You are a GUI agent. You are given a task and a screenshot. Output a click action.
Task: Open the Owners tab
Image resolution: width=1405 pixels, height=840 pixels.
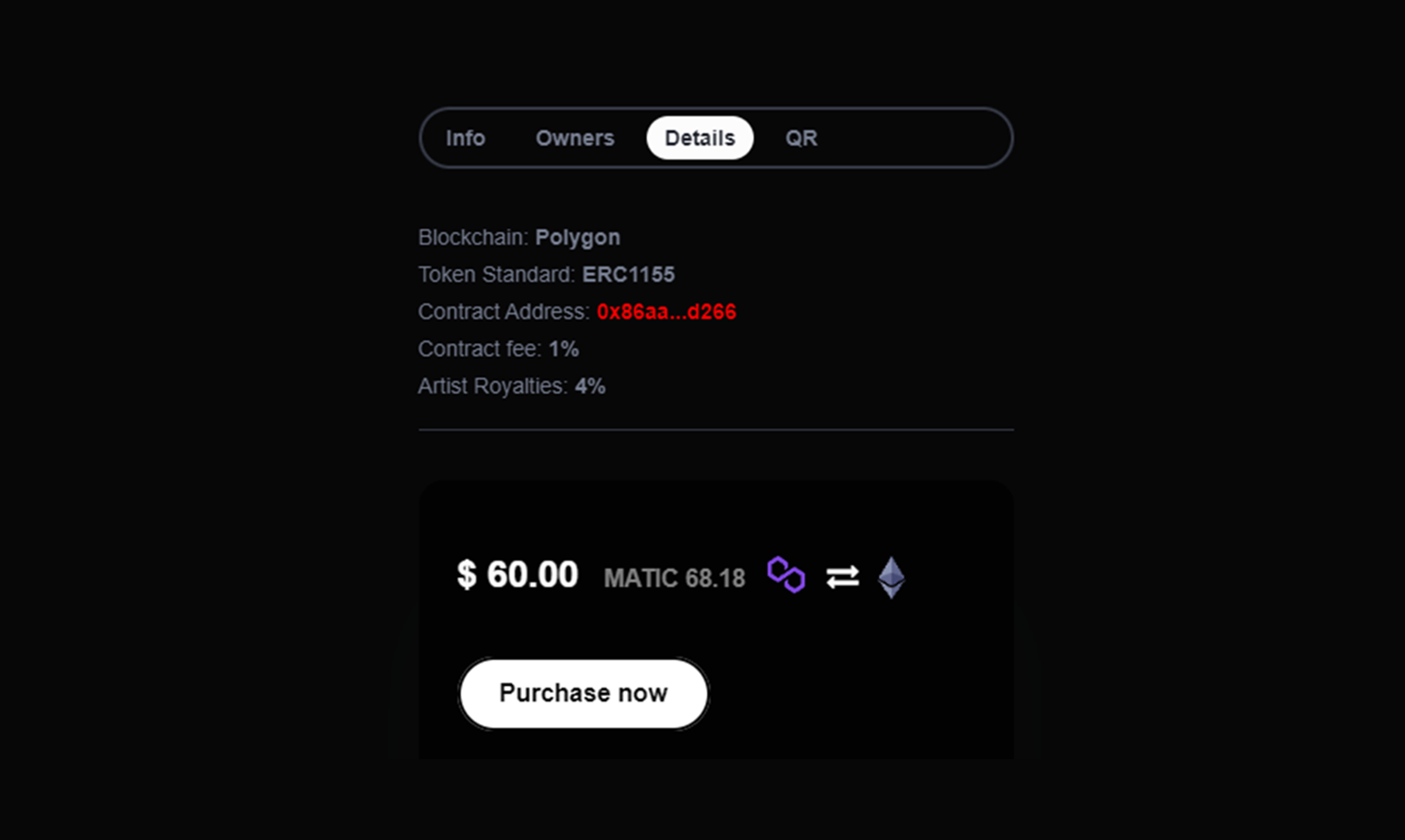(575, 138)
